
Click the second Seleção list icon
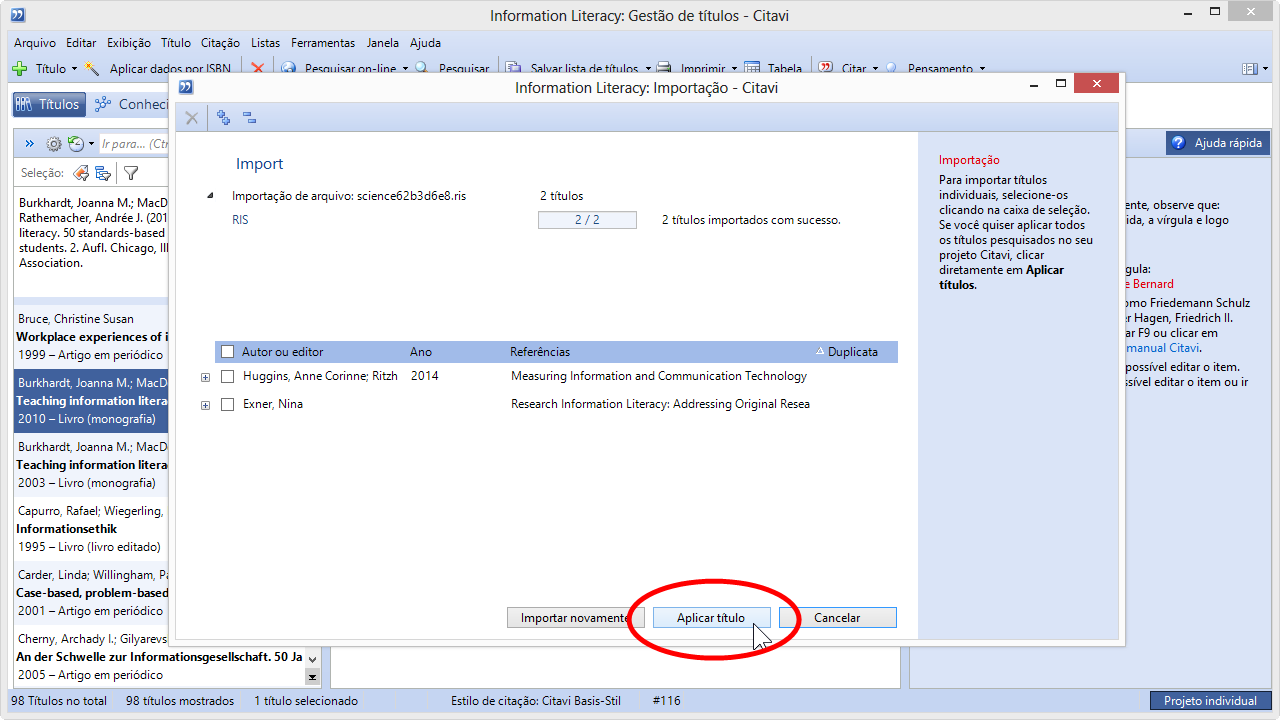point(102,173)
